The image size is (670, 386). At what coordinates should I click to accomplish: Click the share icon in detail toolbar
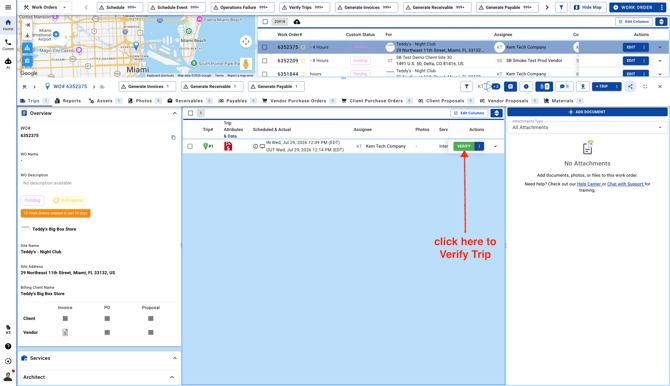(x=630, y=86)
